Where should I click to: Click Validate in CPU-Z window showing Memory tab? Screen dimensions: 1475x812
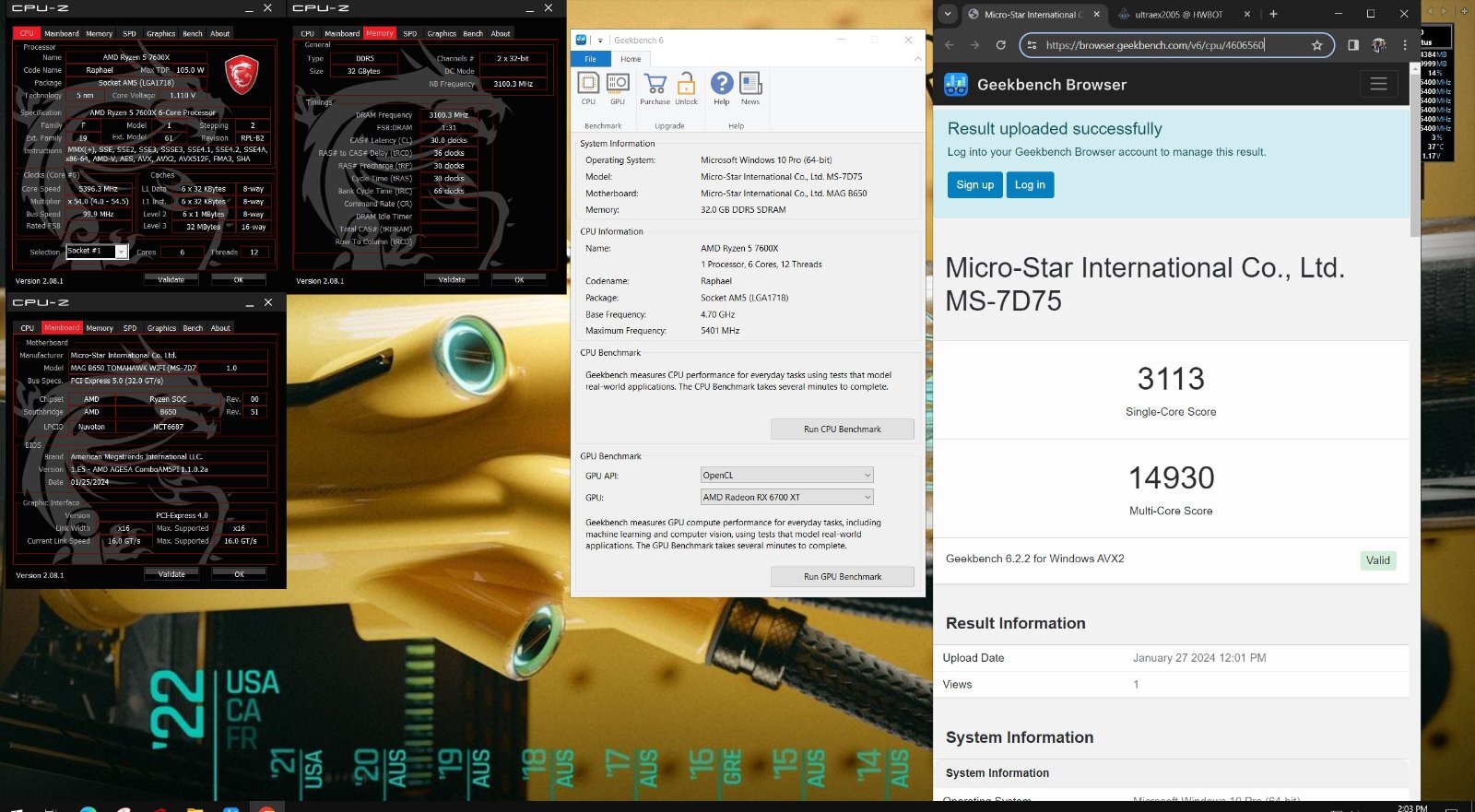452,279
